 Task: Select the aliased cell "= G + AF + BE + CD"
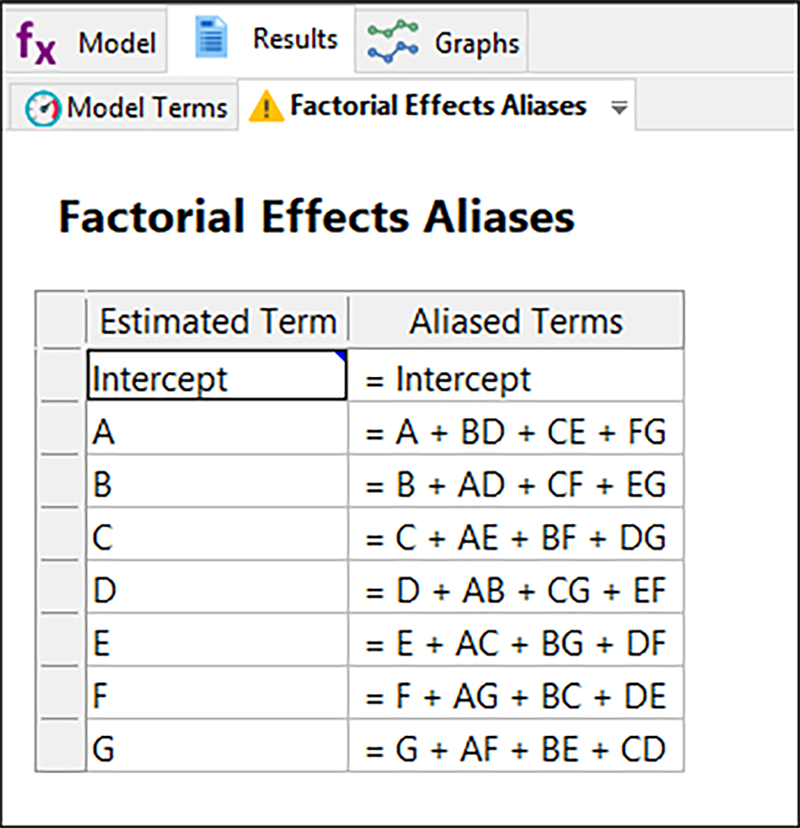pyautogui.click(x=516, y=748)
